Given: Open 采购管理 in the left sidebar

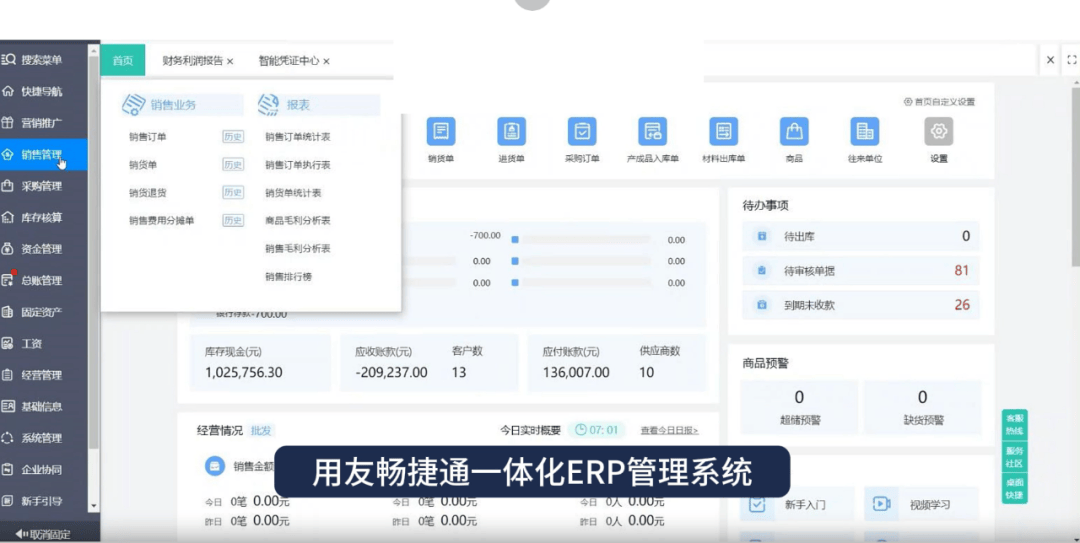Looking at the screenshot, I should pyautogui.click(x=41, y=186).
